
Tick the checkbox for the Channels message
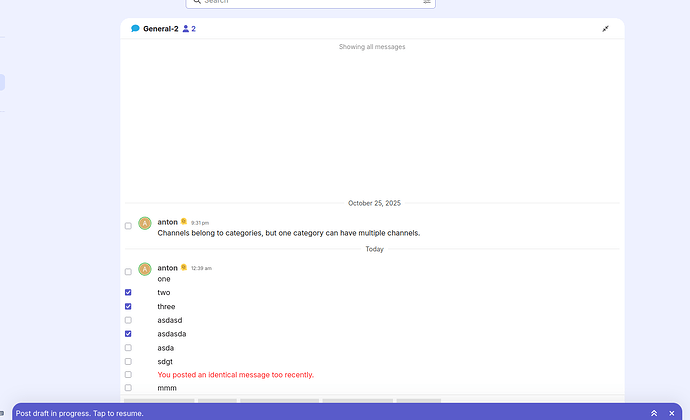128,226
